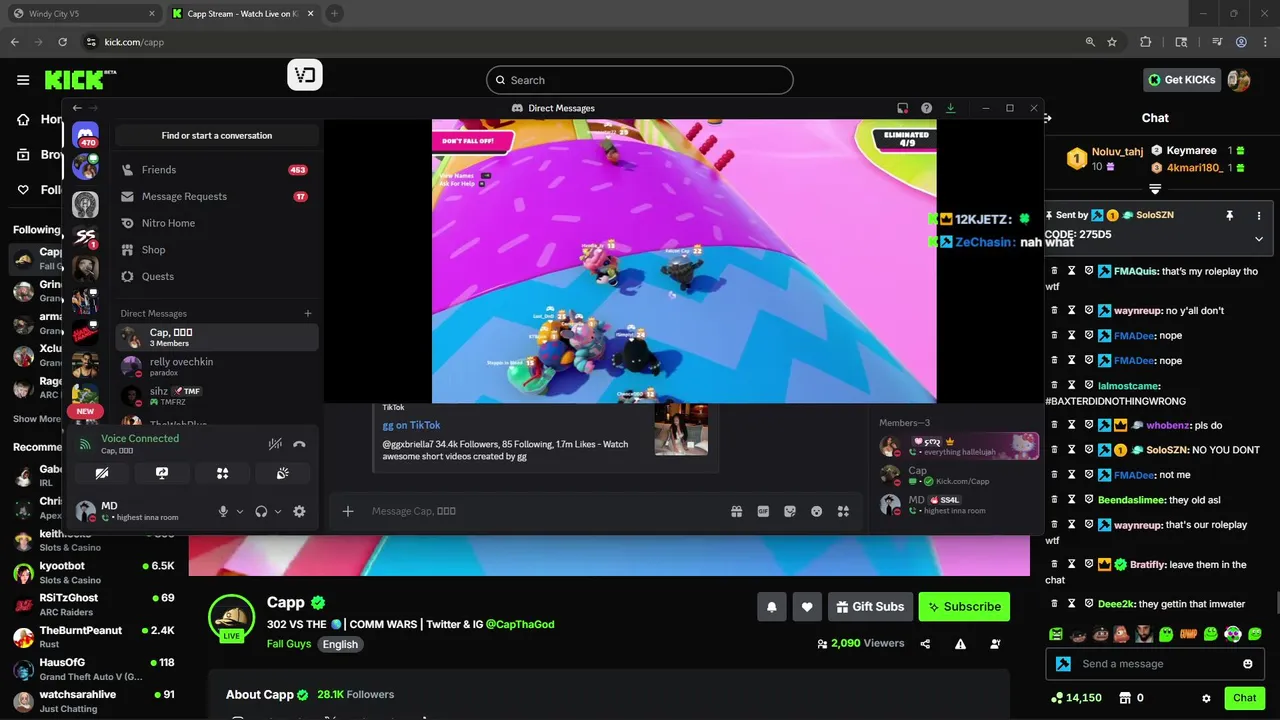
Task: Open Shop in Discord sidebar
Action: 217,250
